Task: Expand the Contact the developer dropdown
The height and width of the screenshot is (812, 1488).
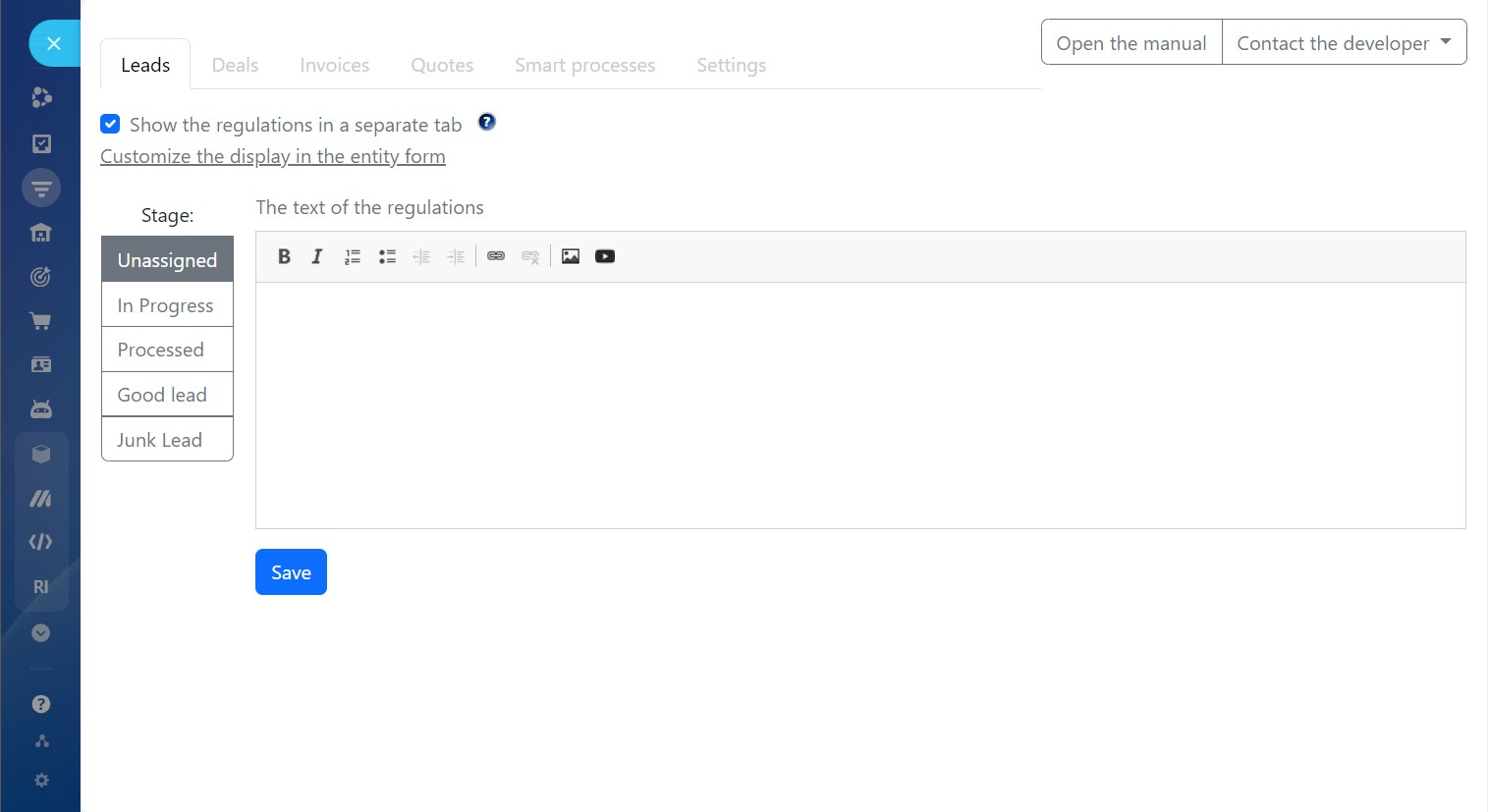Action: (1344, 42)
